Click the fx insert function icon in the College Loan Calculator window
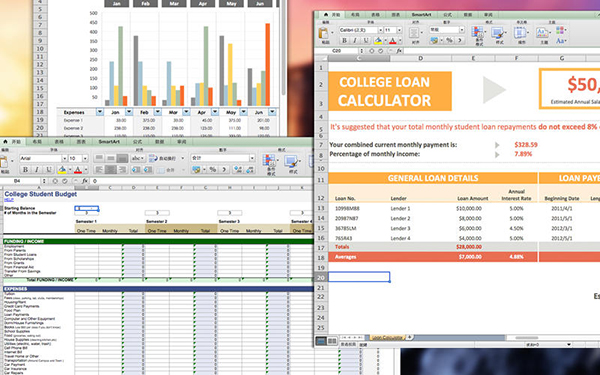Screen dimensions: 600x375 399,51
